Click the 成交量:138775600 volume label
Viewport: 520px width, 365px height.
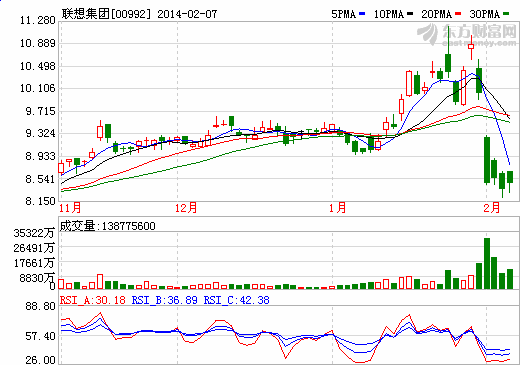107,226
